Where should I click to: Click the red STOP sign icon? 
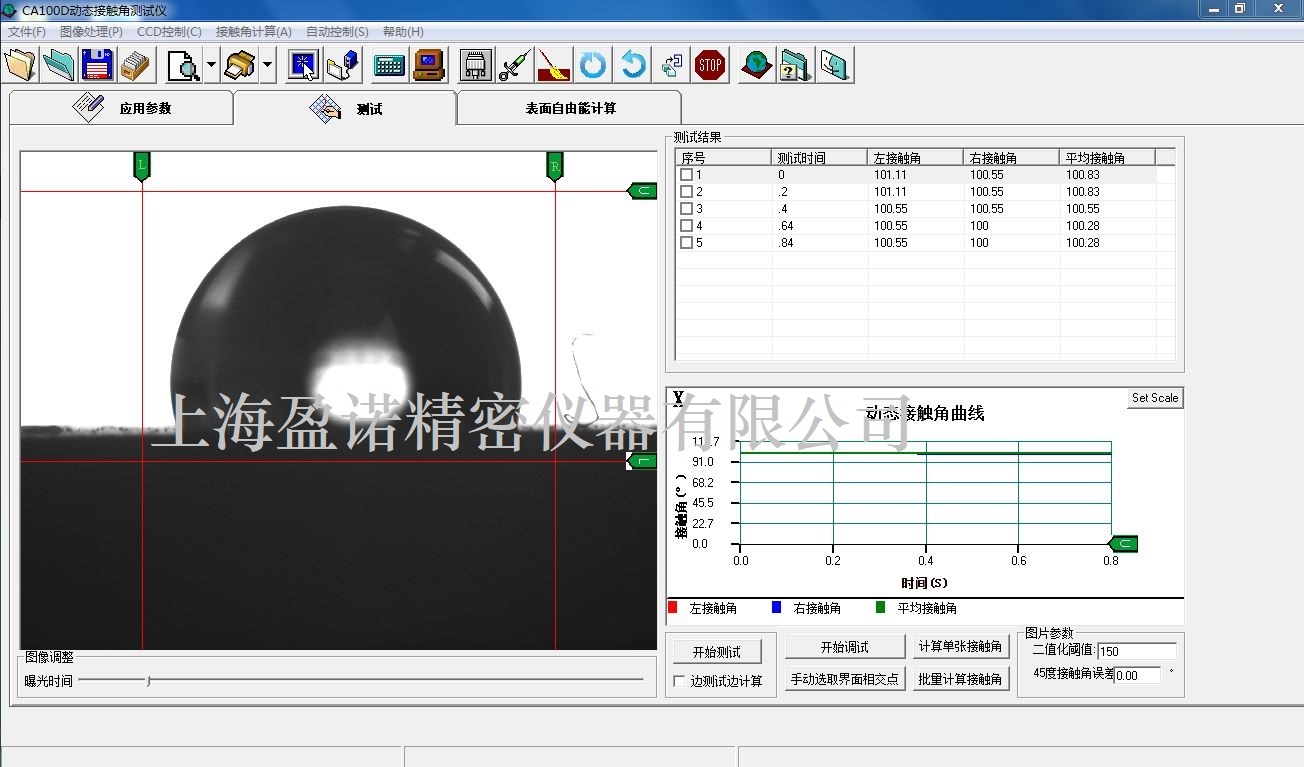[x=710, y=66]
